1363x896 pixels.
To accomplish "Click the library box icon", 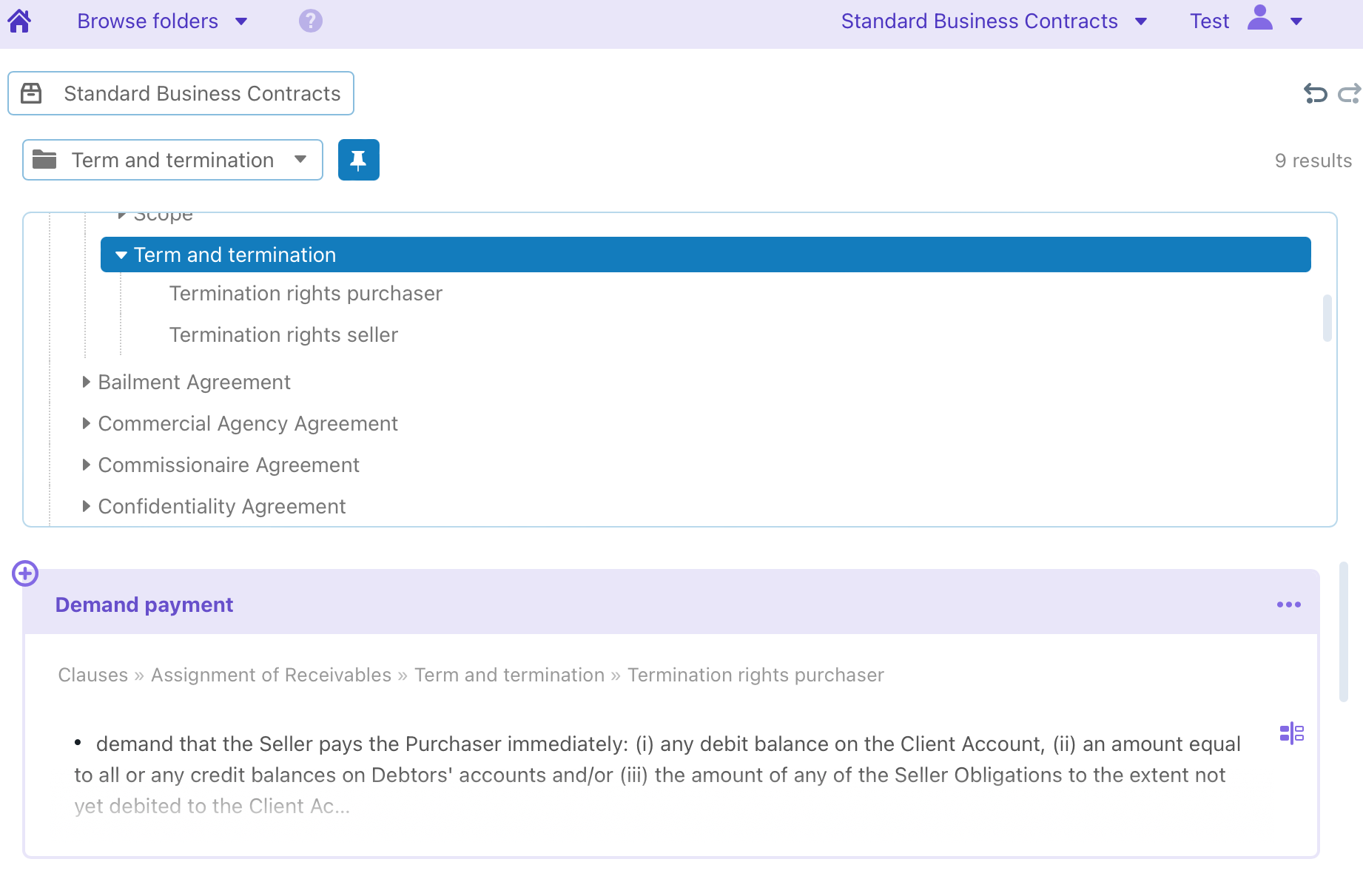I will click(x=31, y=93).
